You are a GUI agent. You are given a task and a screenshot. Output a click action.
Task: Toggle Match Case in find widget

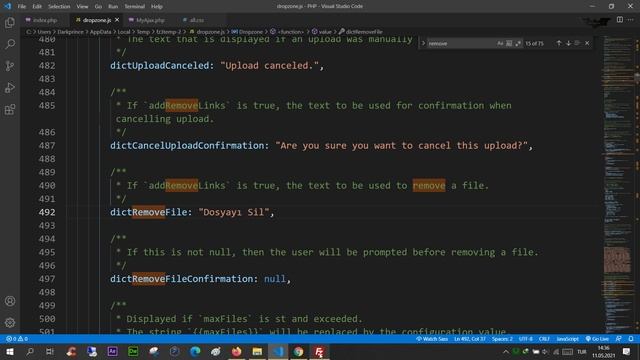click(x=500, y=43)
